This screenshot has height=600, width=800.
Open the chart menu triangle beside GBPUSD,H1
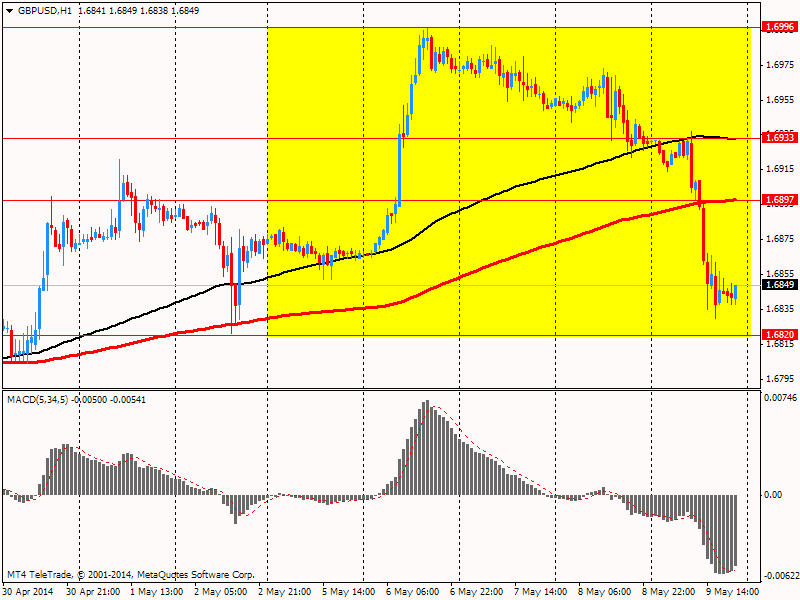[x=9, y=11]
